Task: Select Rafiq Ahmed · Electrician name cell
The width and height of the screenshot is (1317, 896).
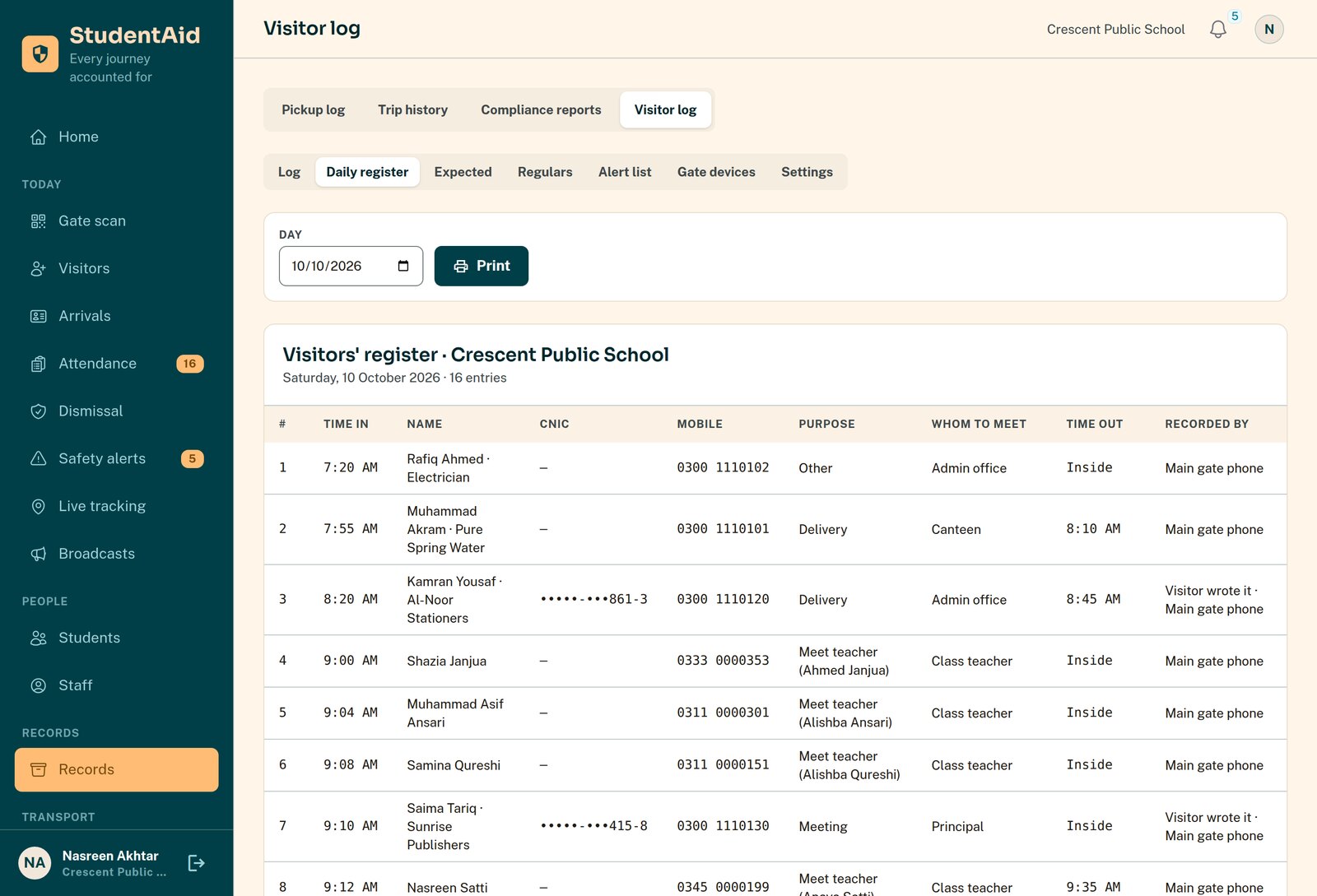Action: pyautogui.click(x=449, y=468)
